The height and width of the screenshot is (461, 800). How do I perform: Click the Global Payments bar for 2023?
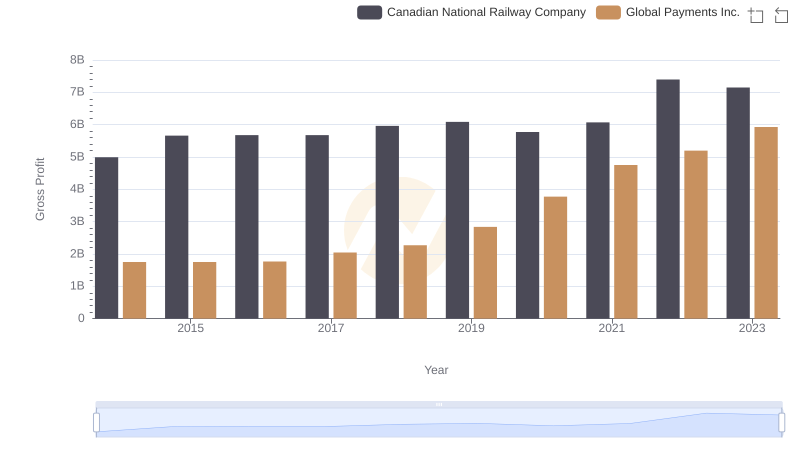(766, 223)
